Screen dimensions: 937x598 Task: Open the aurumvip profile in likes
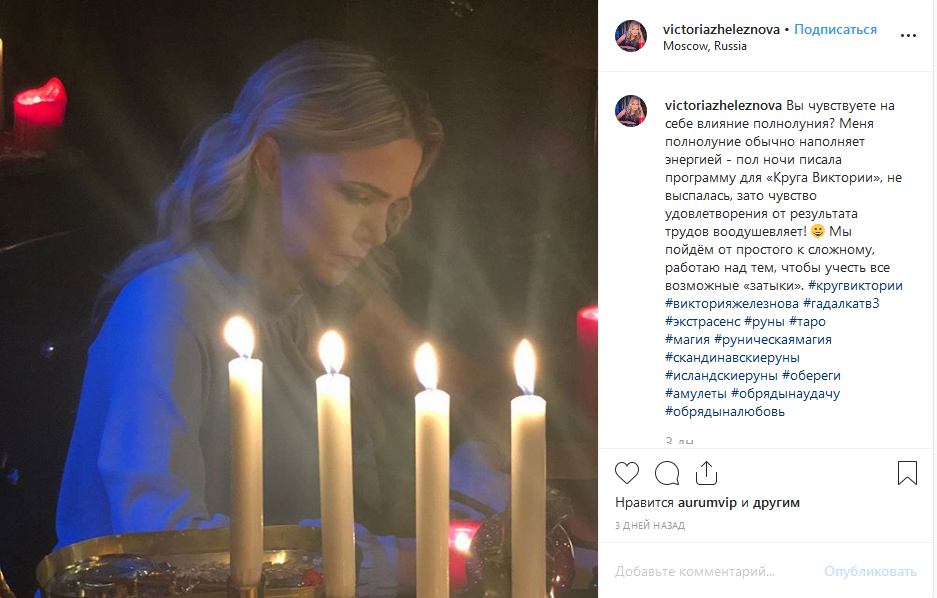707,502
